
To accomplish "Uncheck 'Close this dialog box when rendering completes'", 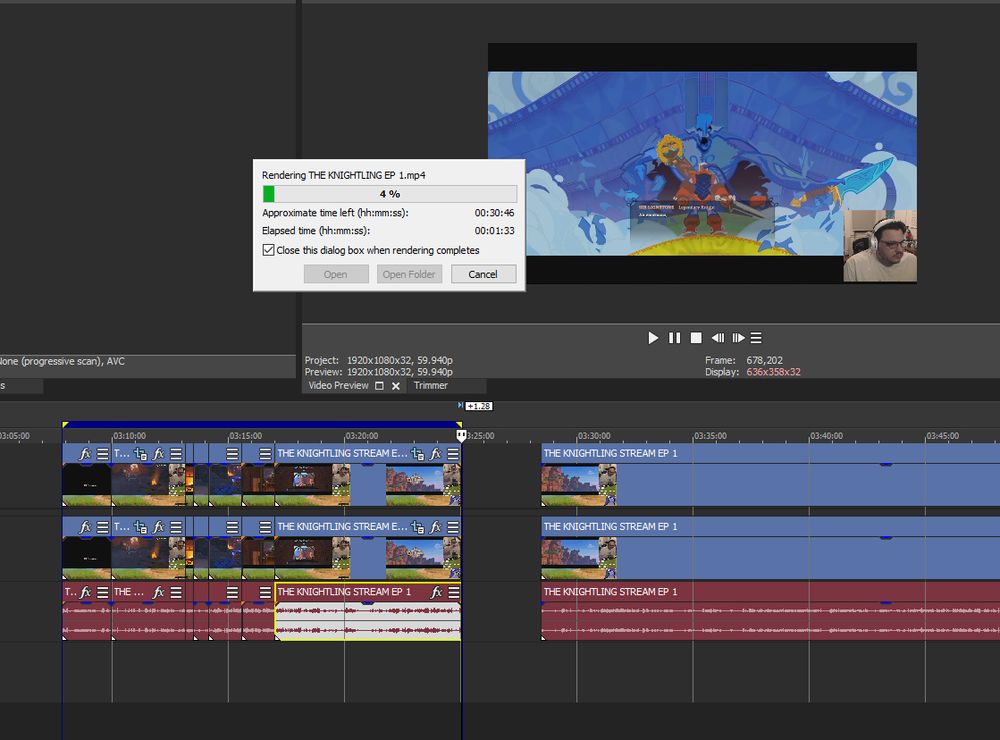I will [x=268, y=250].
